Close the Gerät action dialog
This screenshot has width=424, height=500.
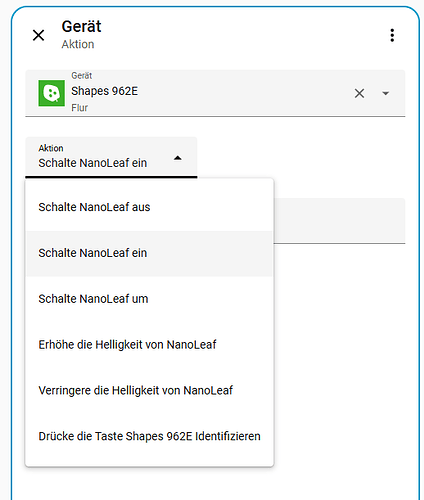point(39,35)
